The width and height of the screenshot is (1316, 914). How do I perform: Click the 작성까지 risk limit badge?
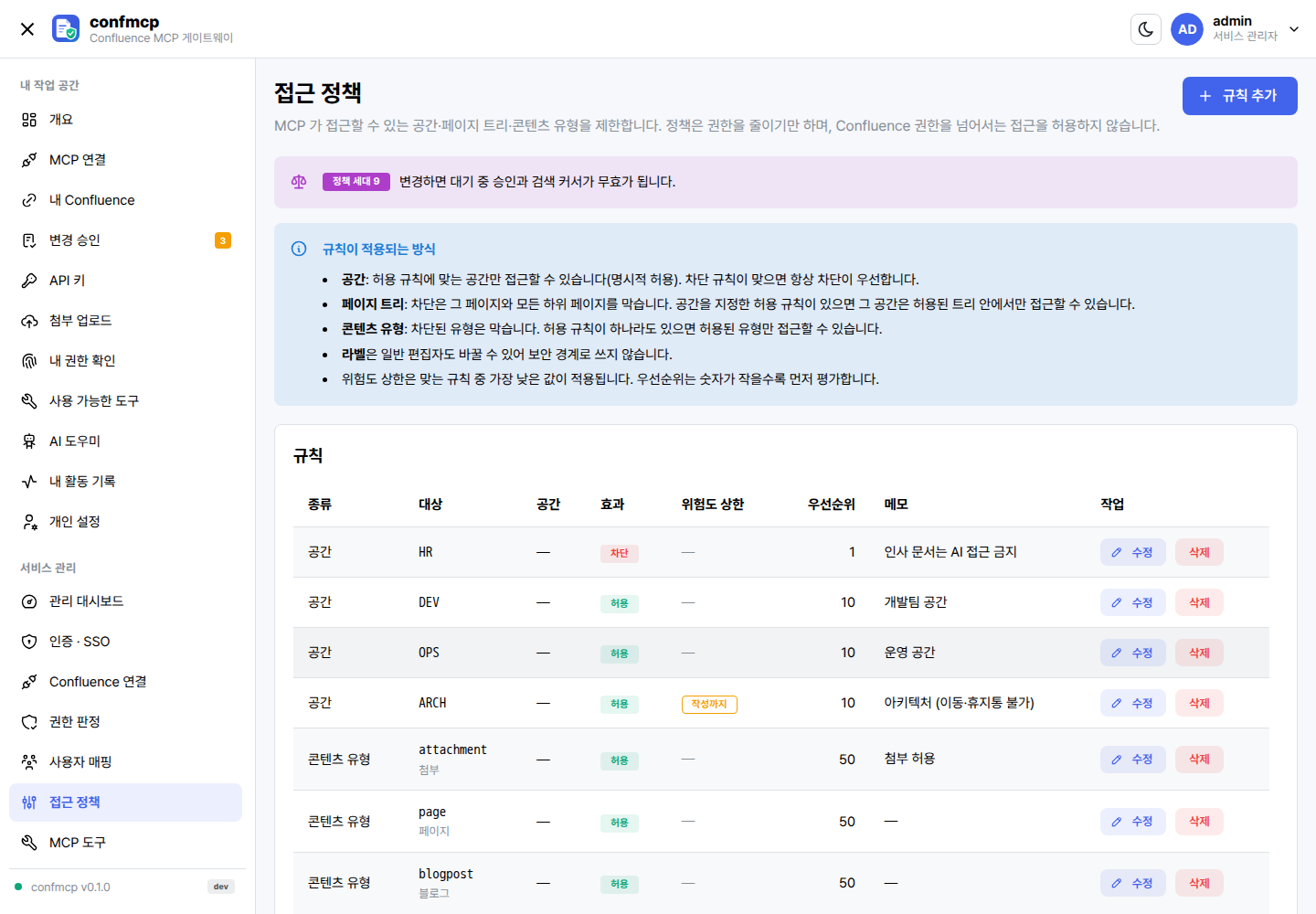pyautogui.click(x=709, y=704)
